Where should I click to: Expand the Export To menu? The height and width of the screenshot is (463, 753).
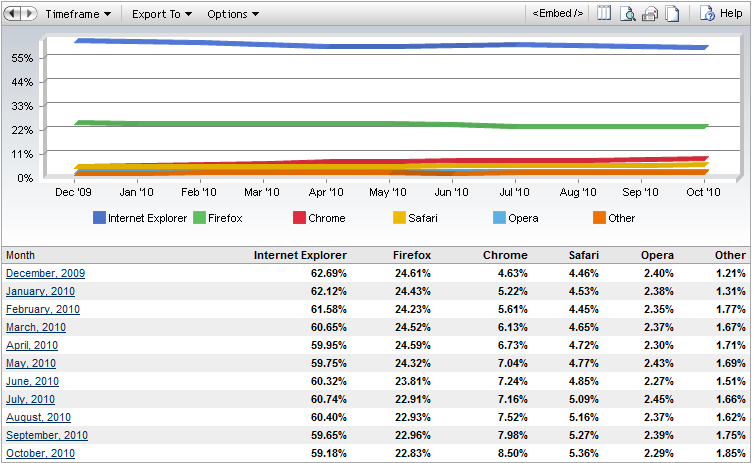161,14
